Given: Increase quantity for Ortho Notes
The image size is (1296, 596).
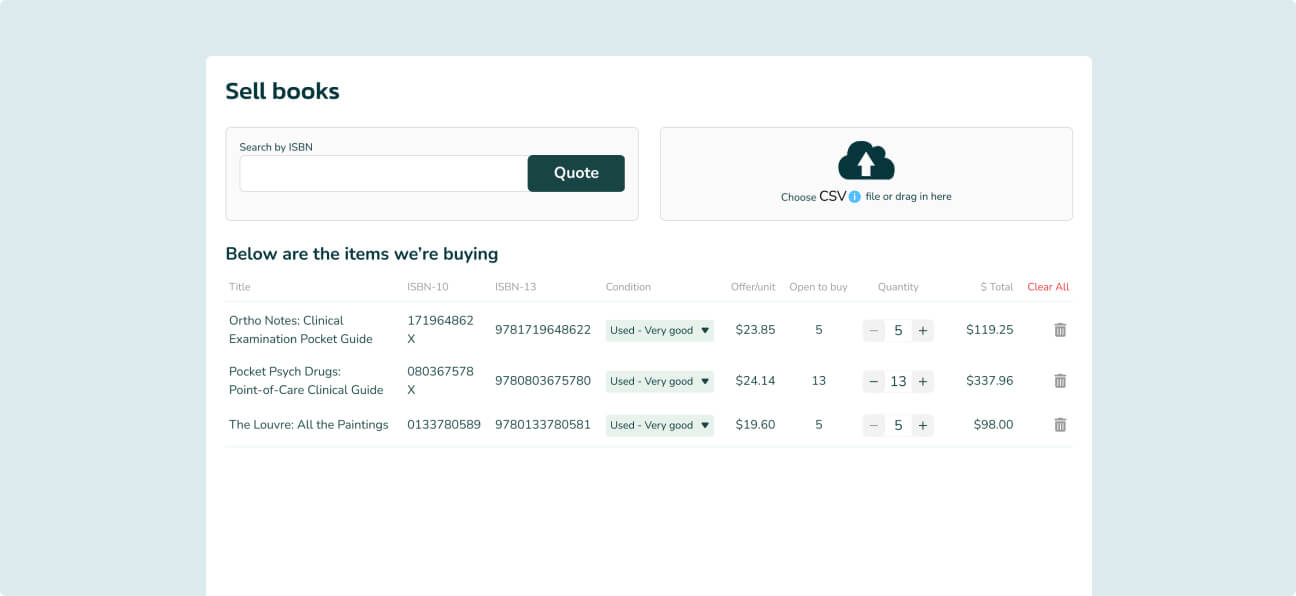Looking at the screenshot, I should tap(922, 330).
